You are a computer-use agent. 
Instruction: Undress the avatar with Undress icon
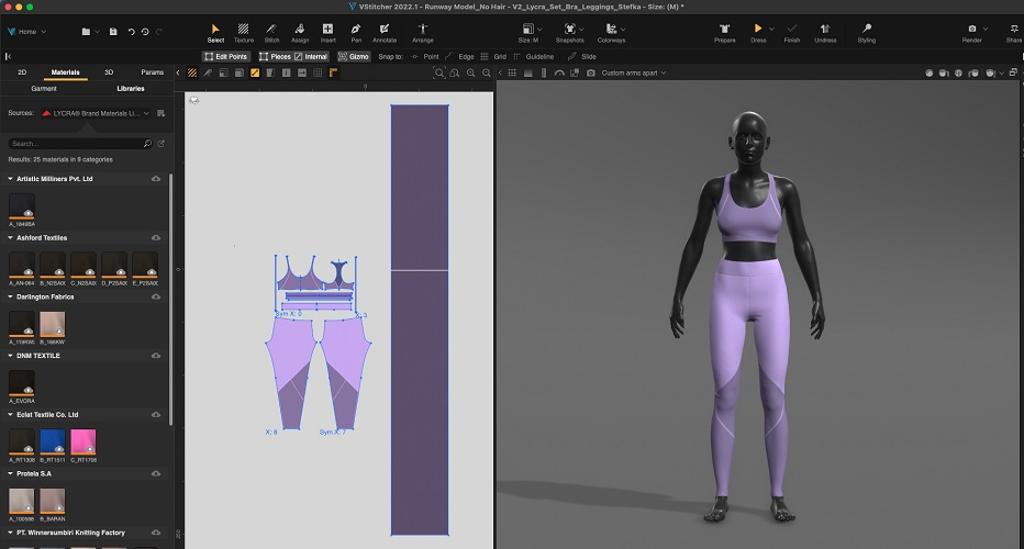(x=825, y=32)
